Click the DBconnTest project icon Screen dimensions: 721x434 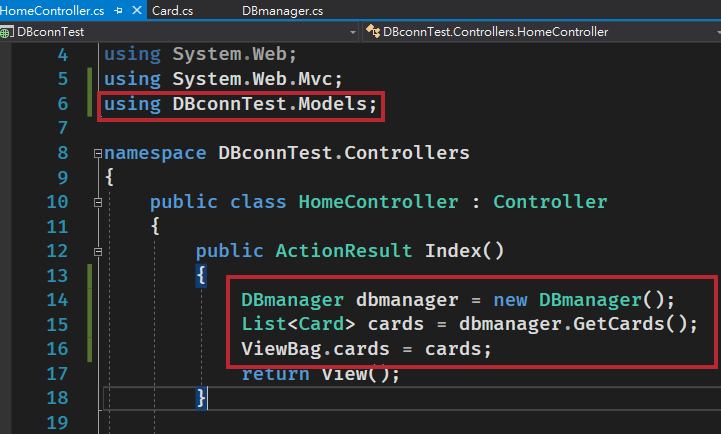point(7,32)
